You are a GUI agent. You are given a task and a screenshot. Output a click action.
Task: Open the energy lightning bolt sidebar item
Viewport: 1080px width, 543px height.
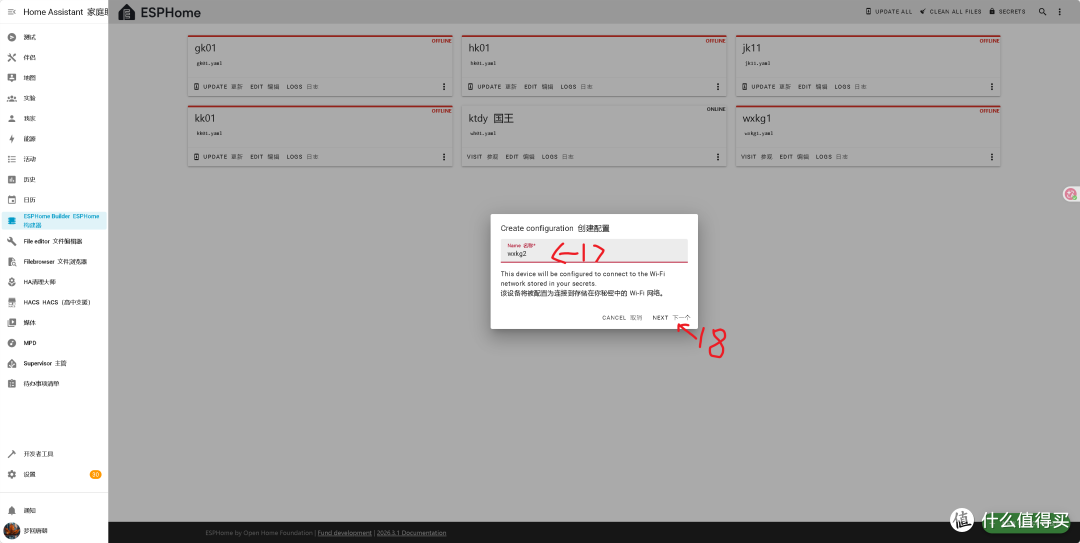pos(12,139)
